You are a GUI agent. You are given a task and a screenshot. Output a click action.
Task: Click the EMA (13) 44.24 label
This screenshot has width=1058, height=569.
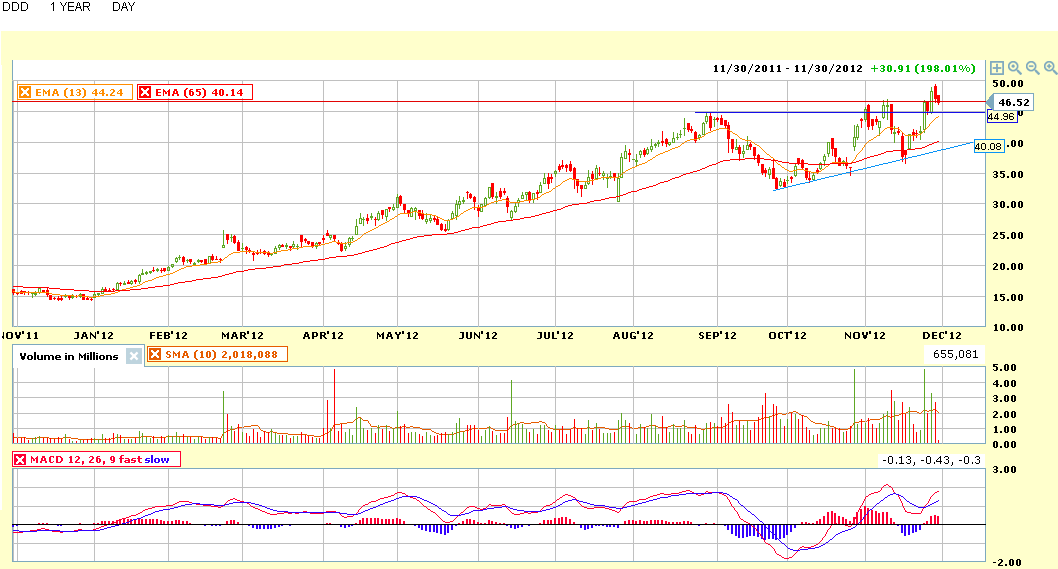(79, 92)
